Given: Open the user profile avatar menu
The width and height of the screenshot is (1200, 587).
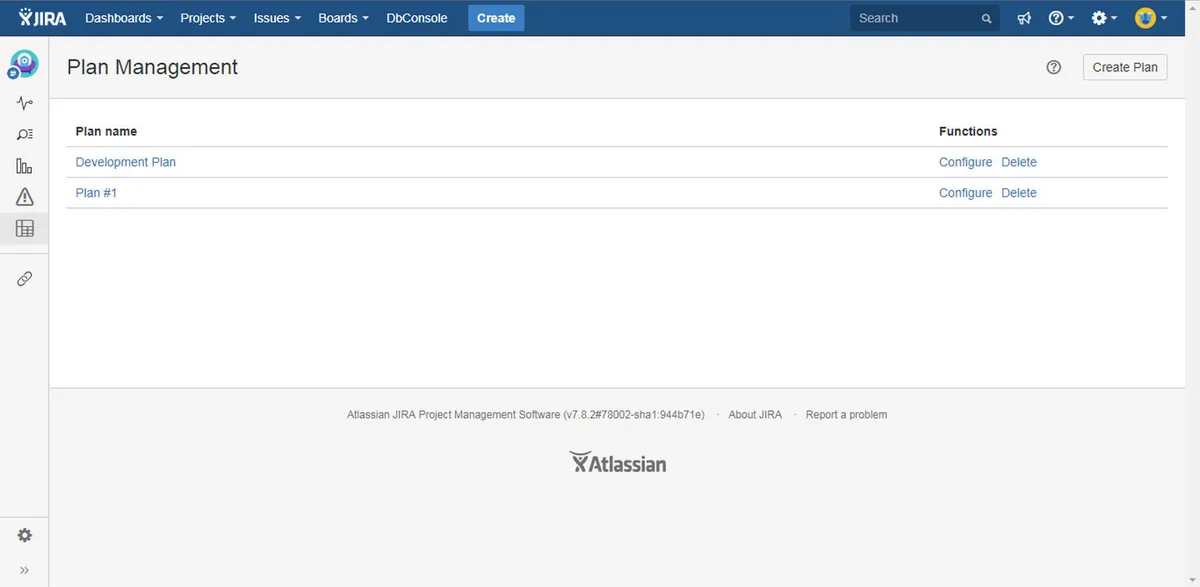Looking at the screenshot, I should (1151, 18).
